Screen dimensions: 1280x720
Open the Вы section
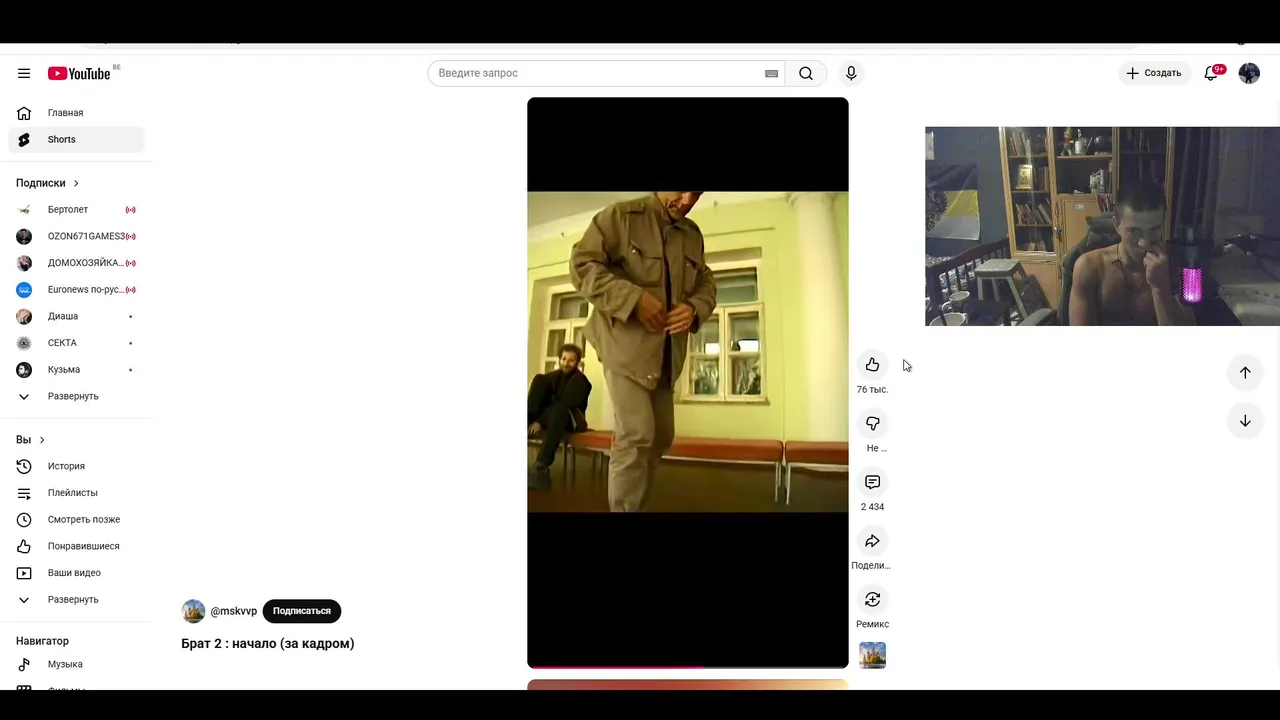coord(30,440)
